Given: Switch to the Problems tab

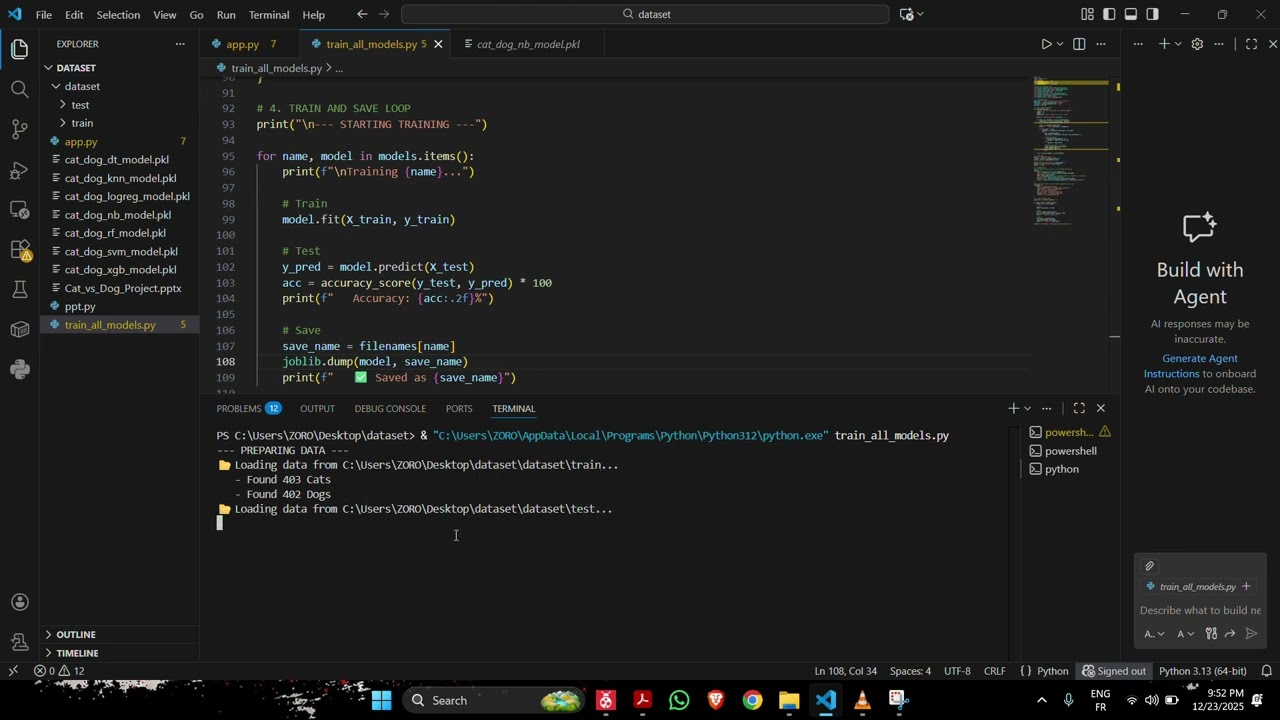Looking at the screenshot, I should point(239,408).
